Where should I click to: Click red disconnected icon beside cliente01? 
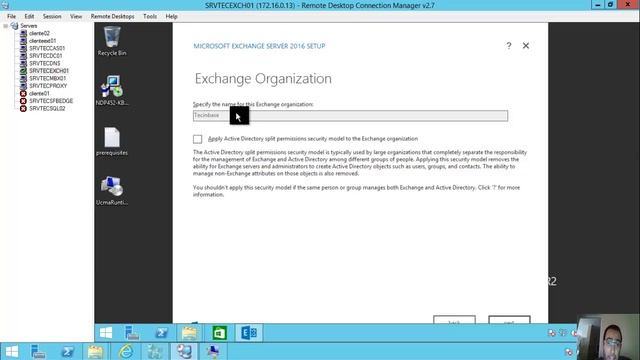pyautogui.click(x=23, y=93)
